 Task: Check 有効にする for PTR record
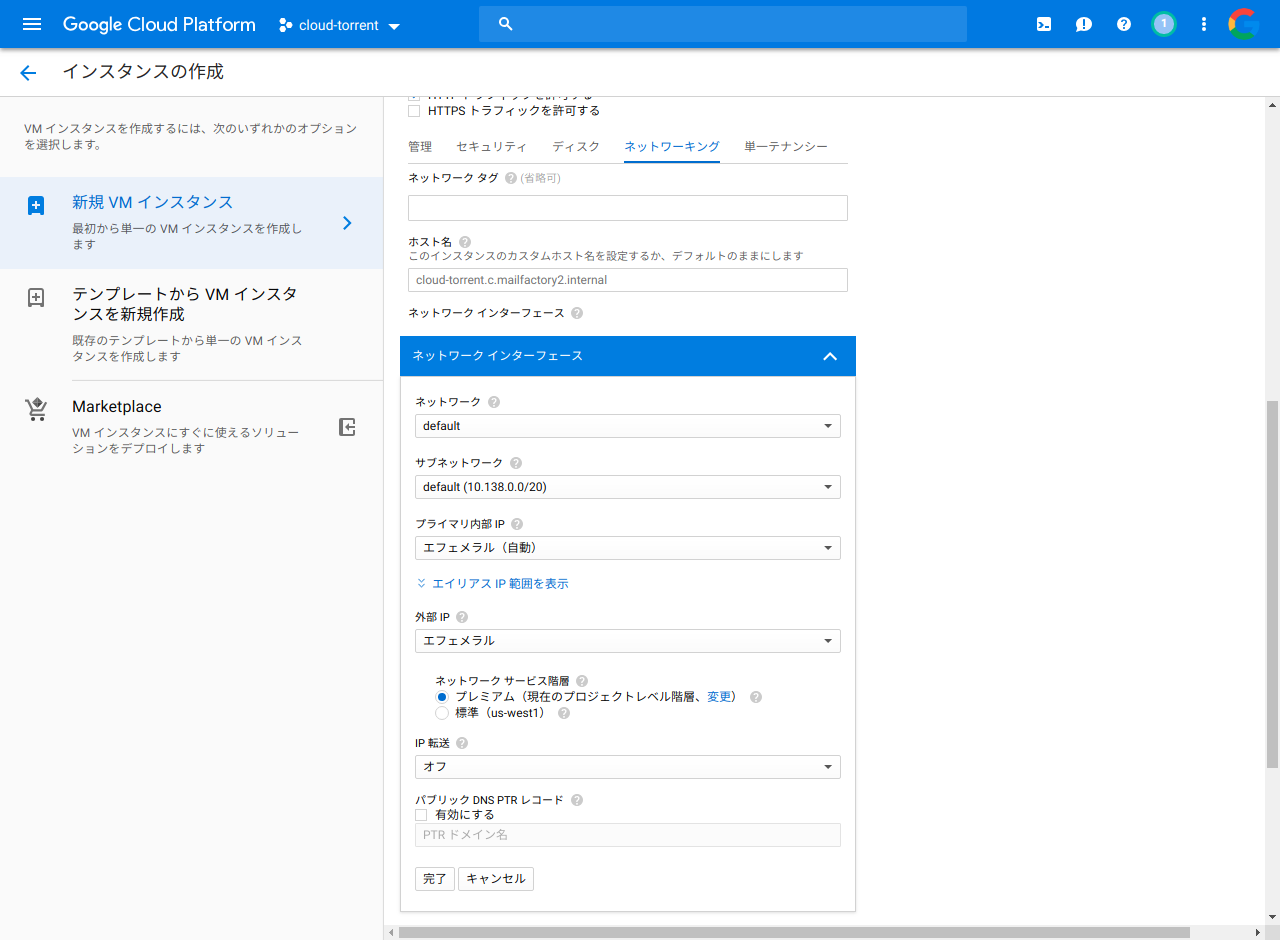tap(421, 815)
